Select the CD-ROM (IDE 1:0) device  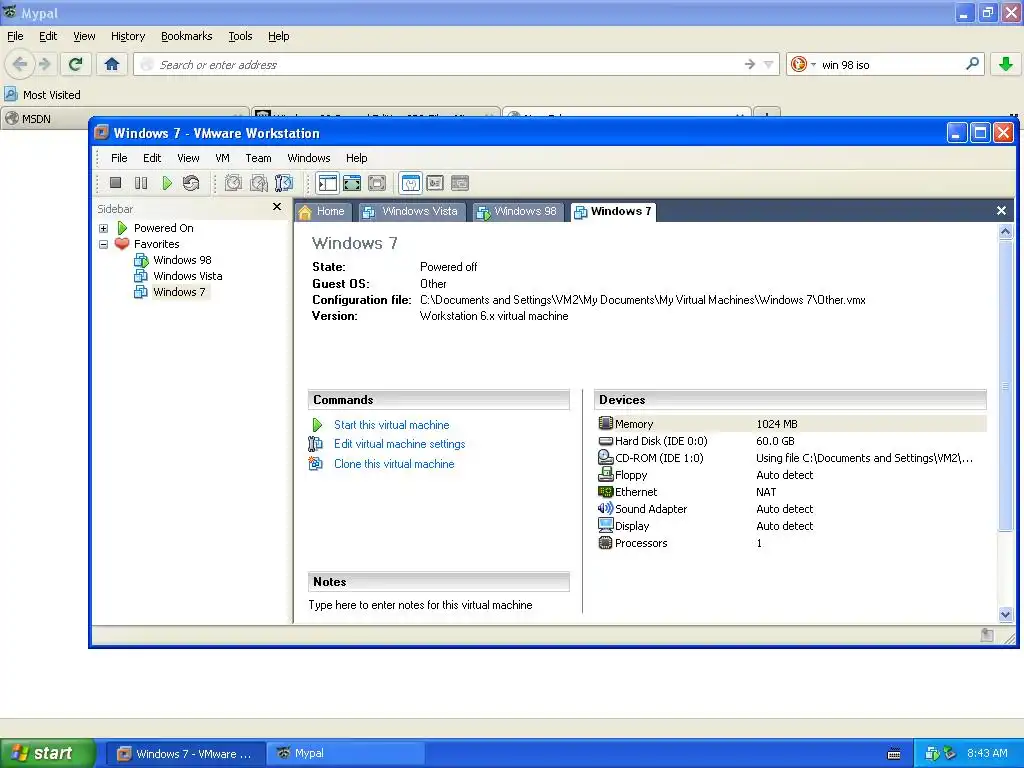[x=791, y=458]
